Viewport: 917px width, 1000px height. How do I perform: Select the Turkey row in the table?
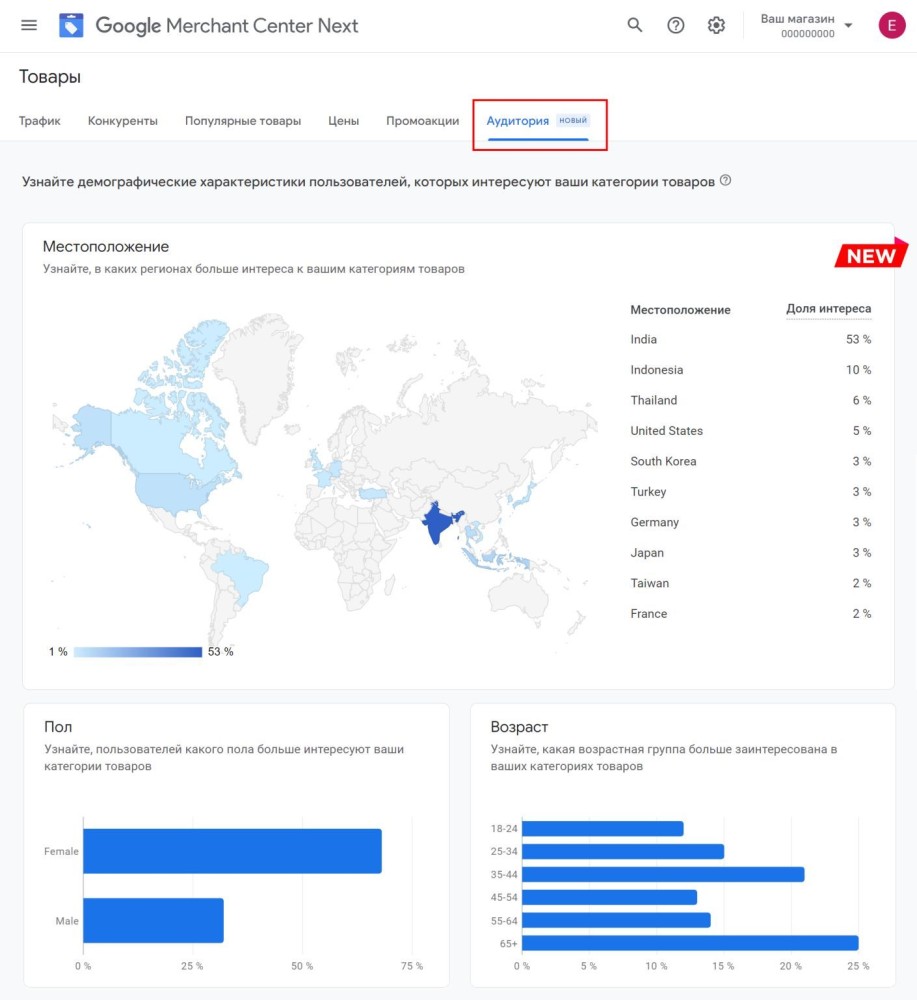pyautogui.click(x=751, y=492)
